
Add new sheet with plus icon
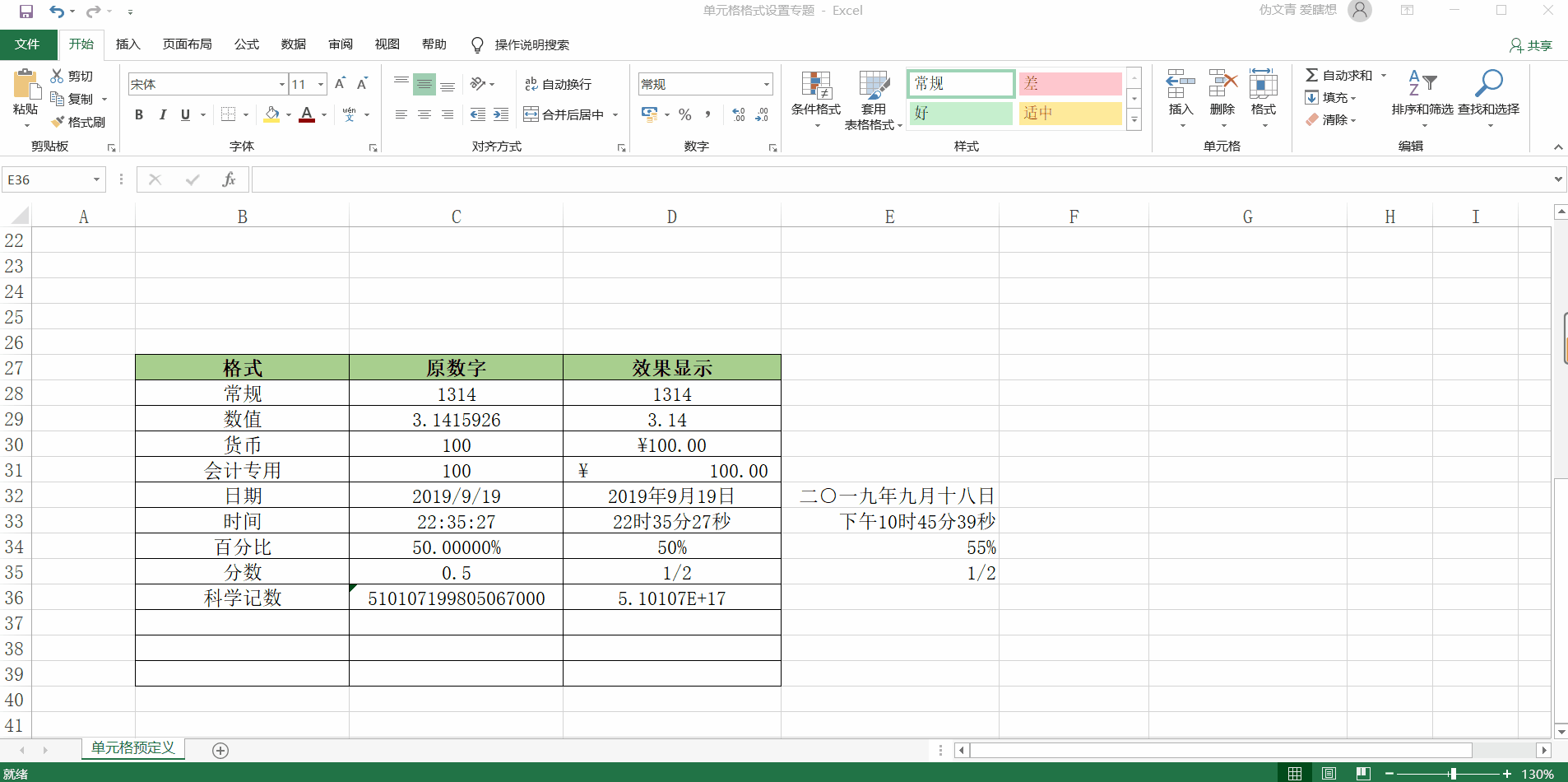tap(220, 750)
